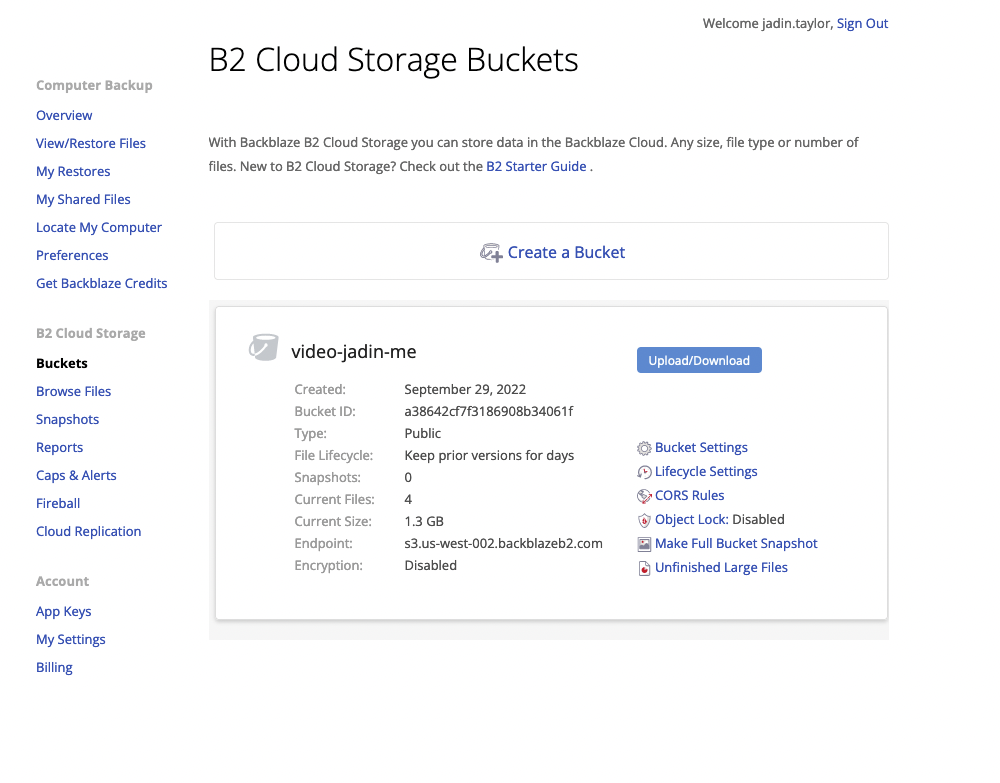Click the CORS Rules globe icon
Image resolution: width=1000 pixels, height=783 pixels.
click(644, 496)
